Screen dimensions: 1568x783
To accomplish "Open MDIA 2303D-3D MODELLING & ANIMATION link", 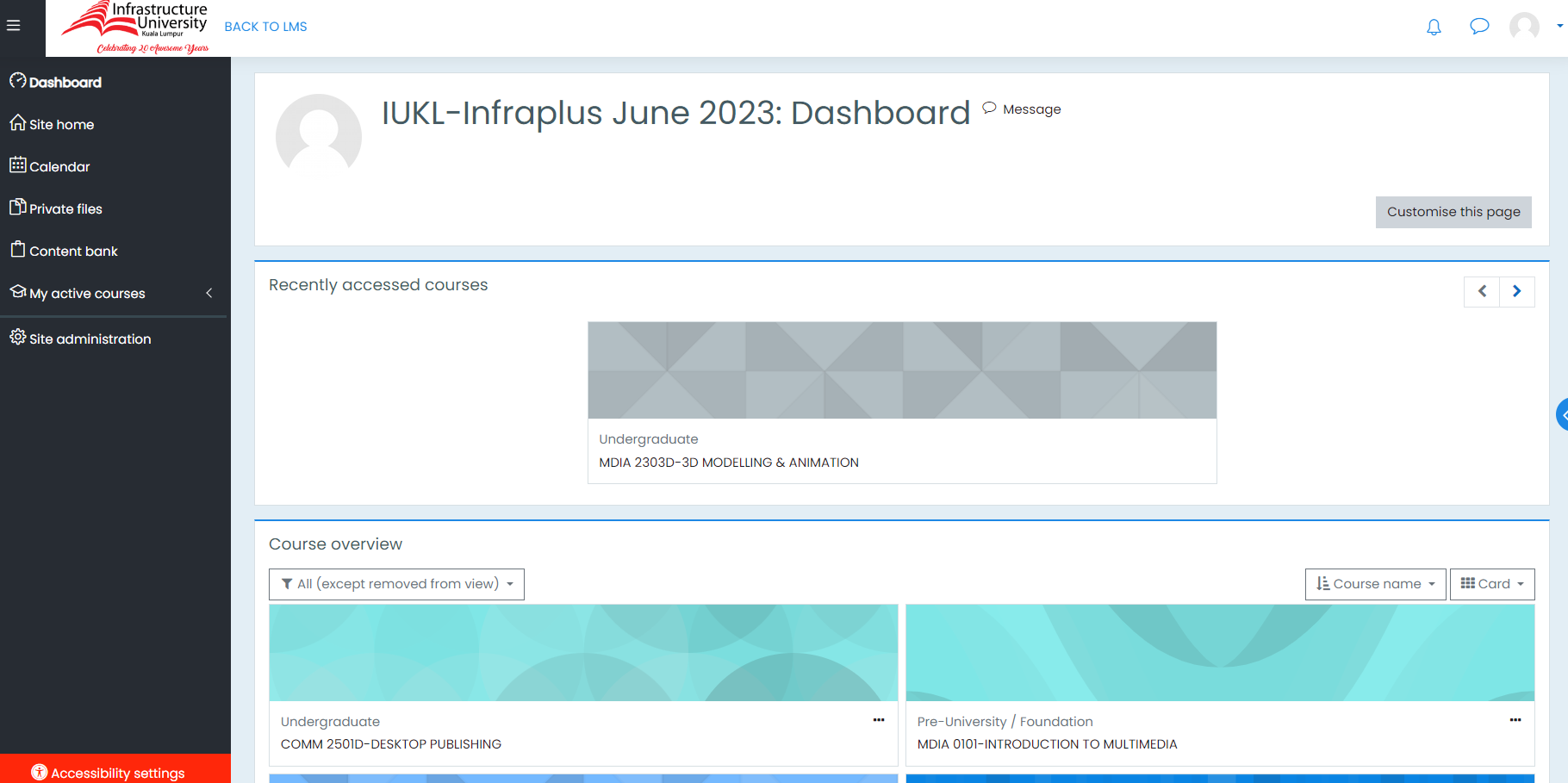I will (x=729, y=463).
